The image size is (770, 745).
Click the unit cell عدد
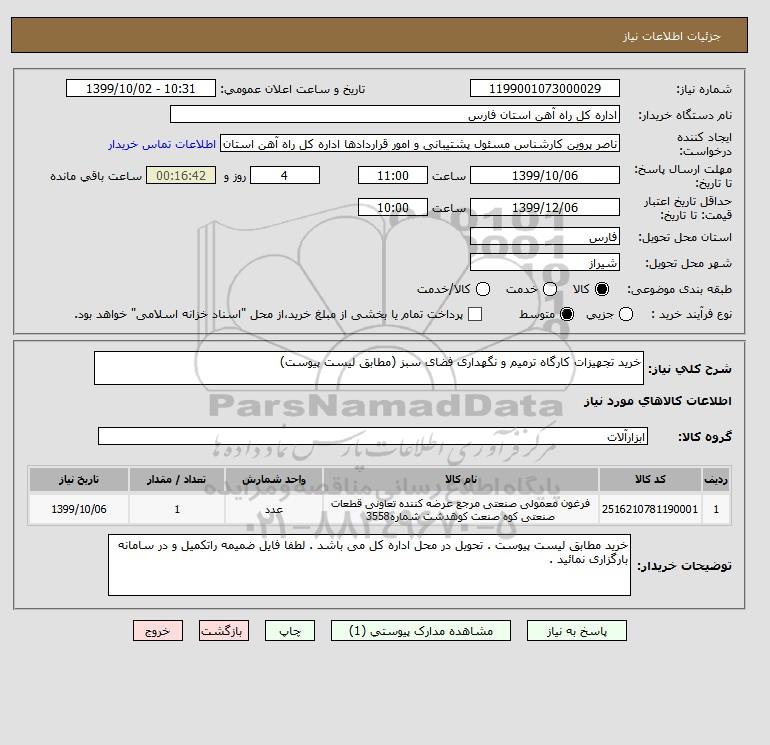pos(274,509)
